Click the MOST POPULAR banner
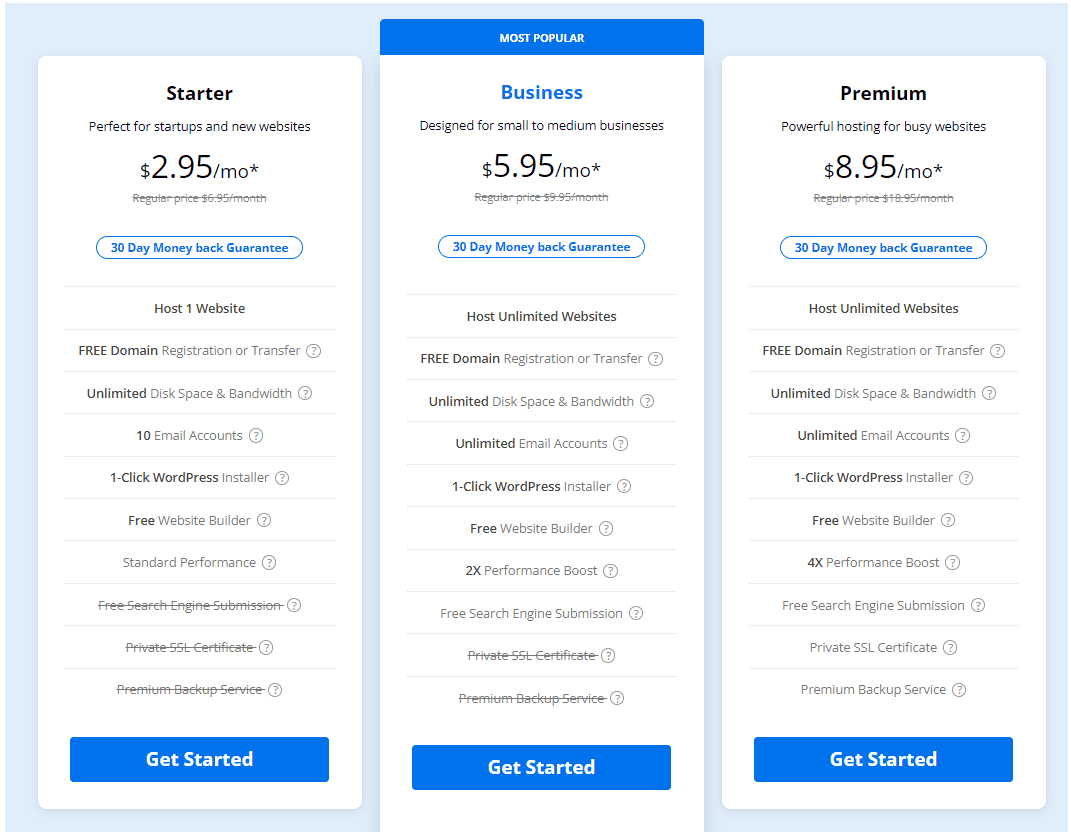This screenshot has width=1071, height=840. pyautogui.click(x=542, y=38)
